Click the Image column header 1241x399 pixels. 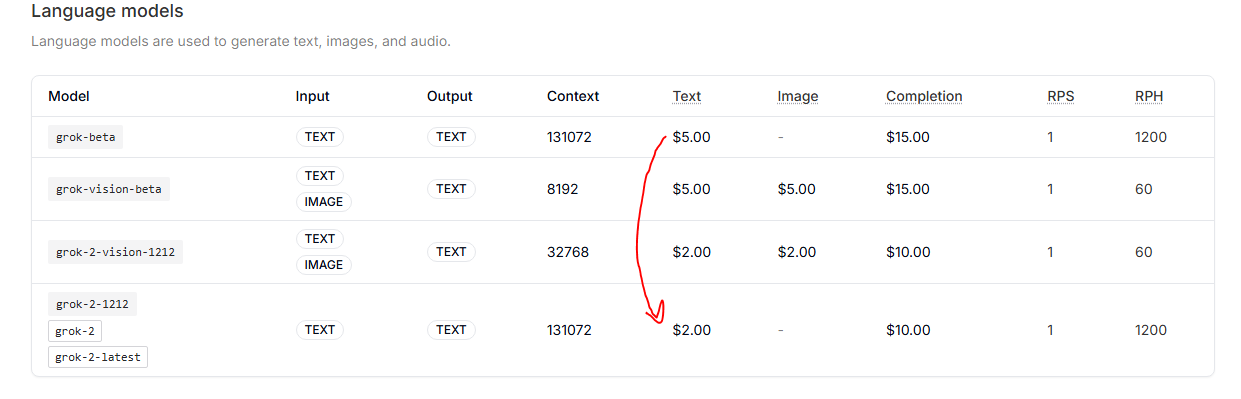798,97
